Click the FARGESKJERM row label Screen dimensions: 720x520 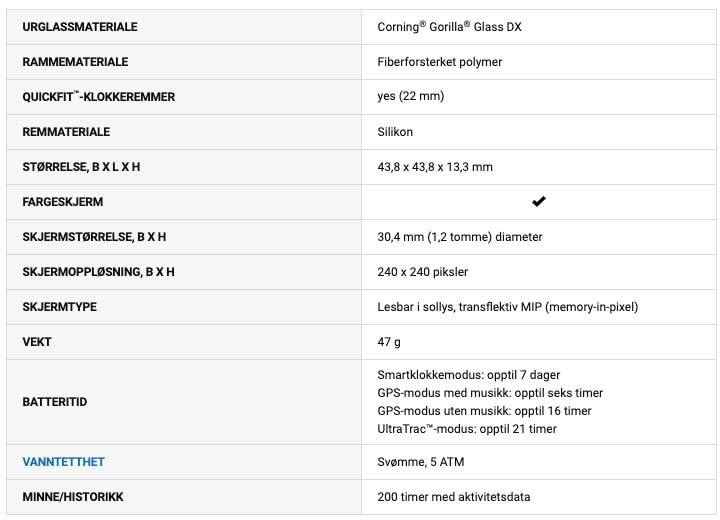coord(62,202)
